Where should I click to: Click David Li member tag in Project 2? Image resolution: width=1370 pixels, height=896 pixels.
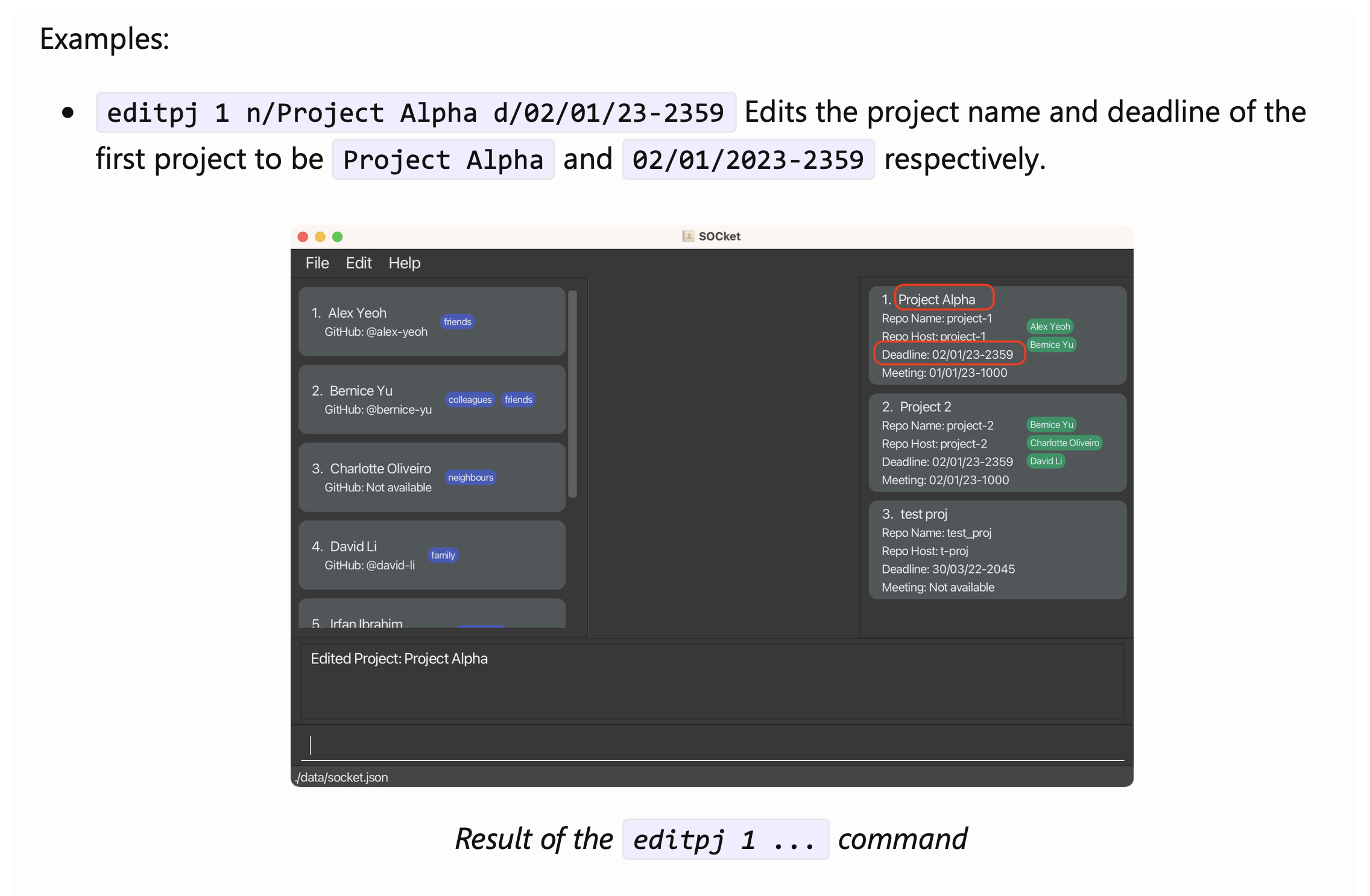1045,461
